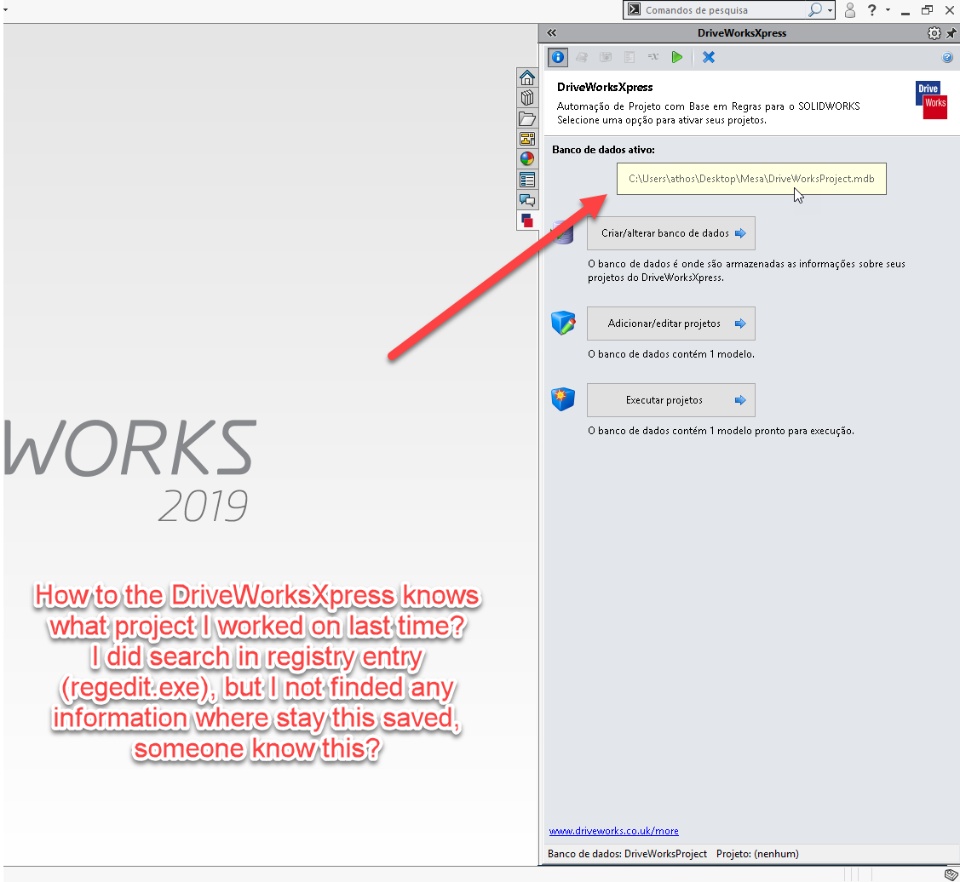Click the greyed-out second DriveWorksXpress toolbar icon
The image size is (960, 882).
point(582,57)
